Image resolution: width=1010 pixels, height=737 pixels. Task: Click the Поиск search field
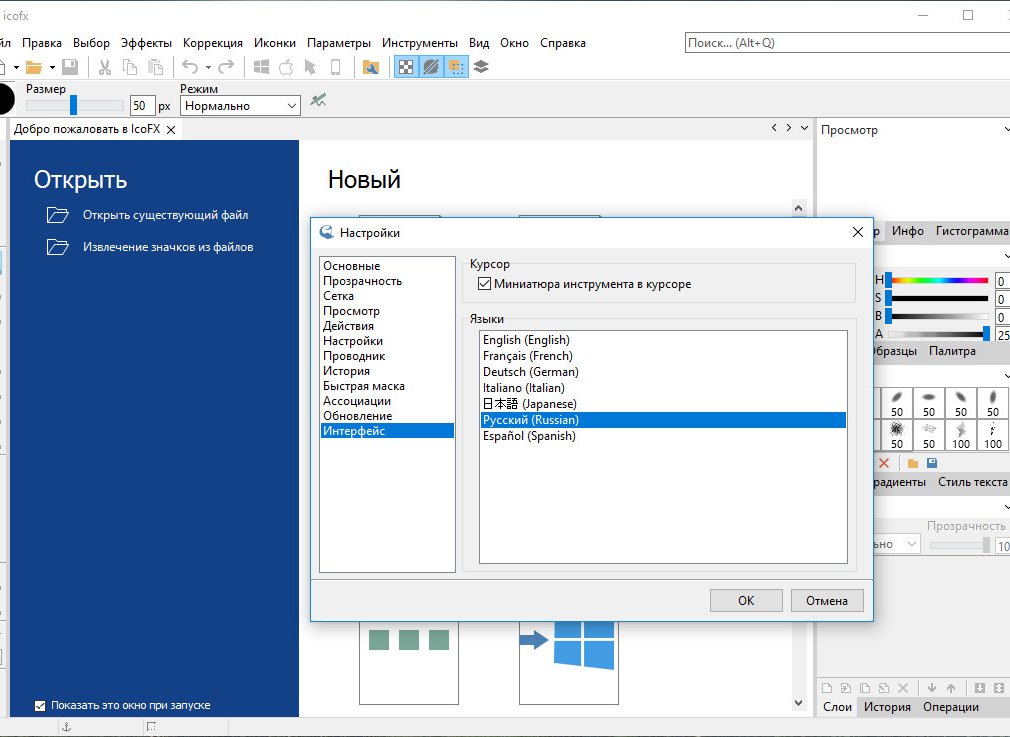click(848, 43)
